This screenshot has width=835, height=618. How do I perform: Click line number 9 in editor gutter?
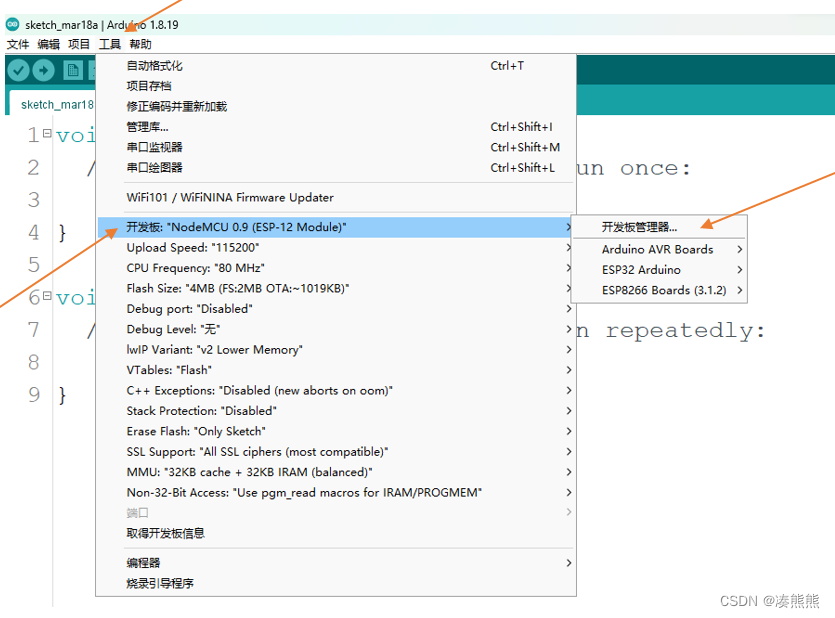point(34,394)
